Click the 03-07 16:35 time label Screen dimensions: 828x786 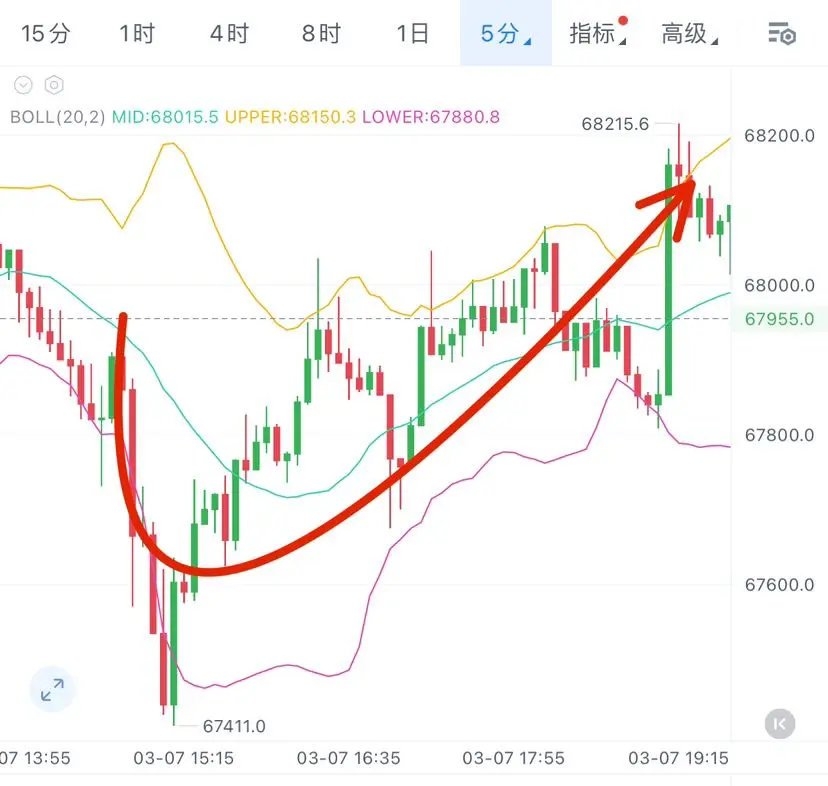(349, 759)
